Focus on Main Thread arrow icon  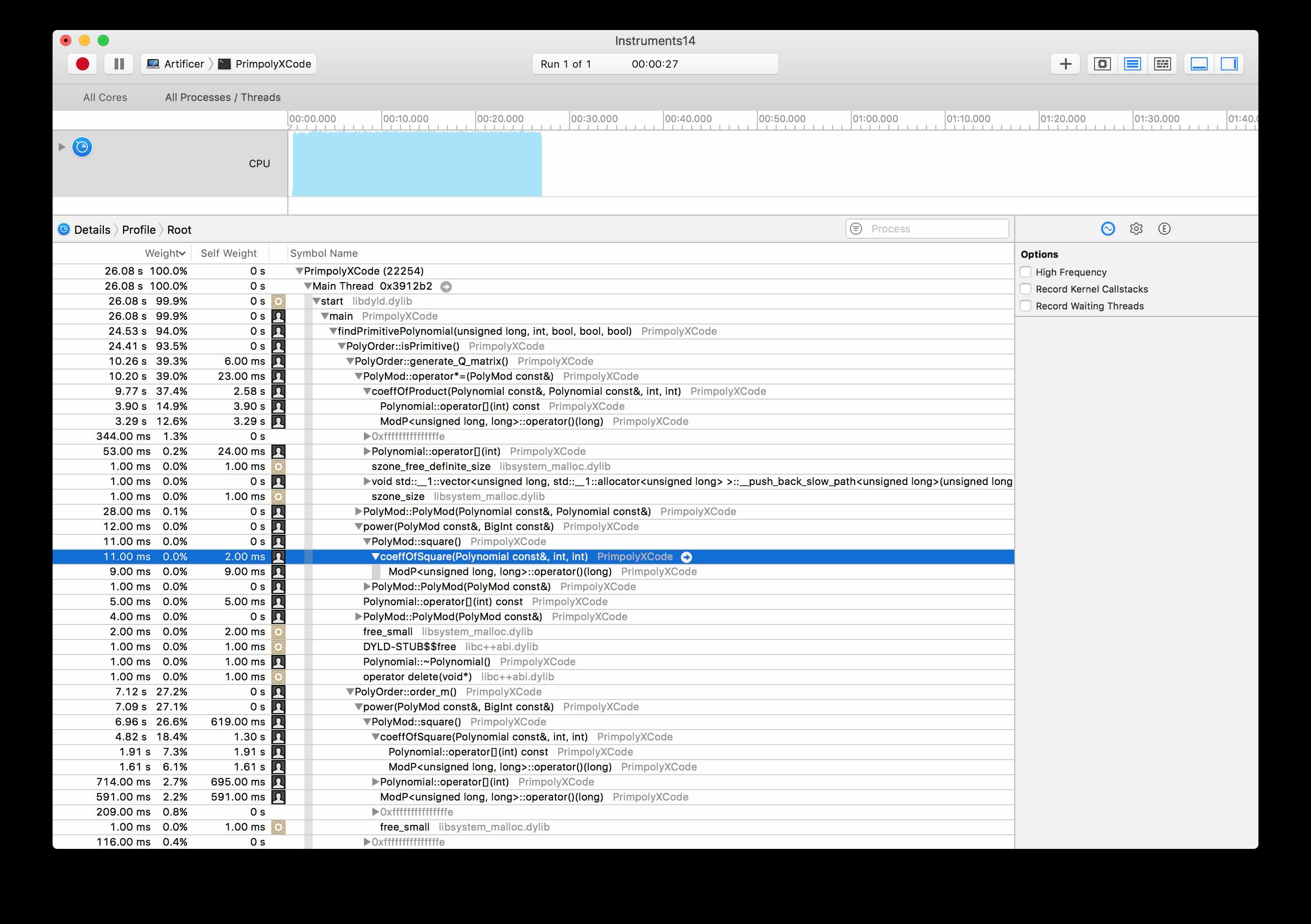446,287
